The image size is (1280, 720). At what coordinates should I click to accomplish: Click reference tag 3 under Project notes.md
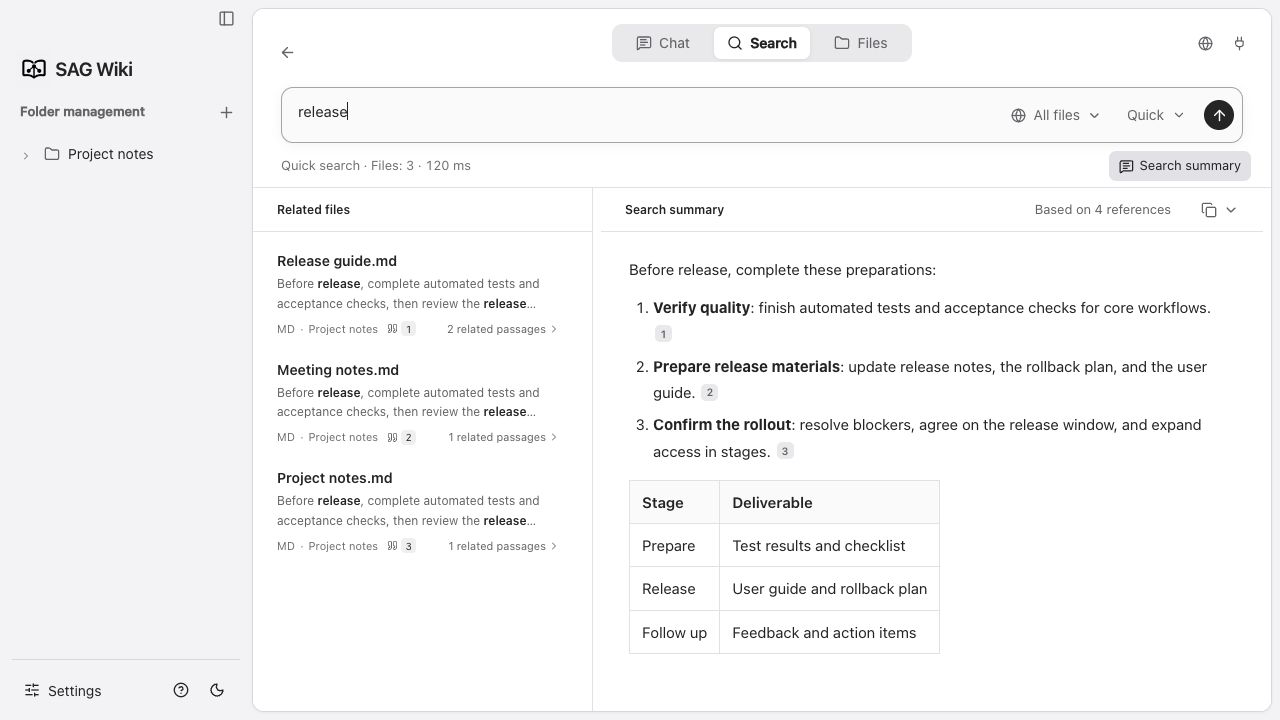(x=401, y=546)
